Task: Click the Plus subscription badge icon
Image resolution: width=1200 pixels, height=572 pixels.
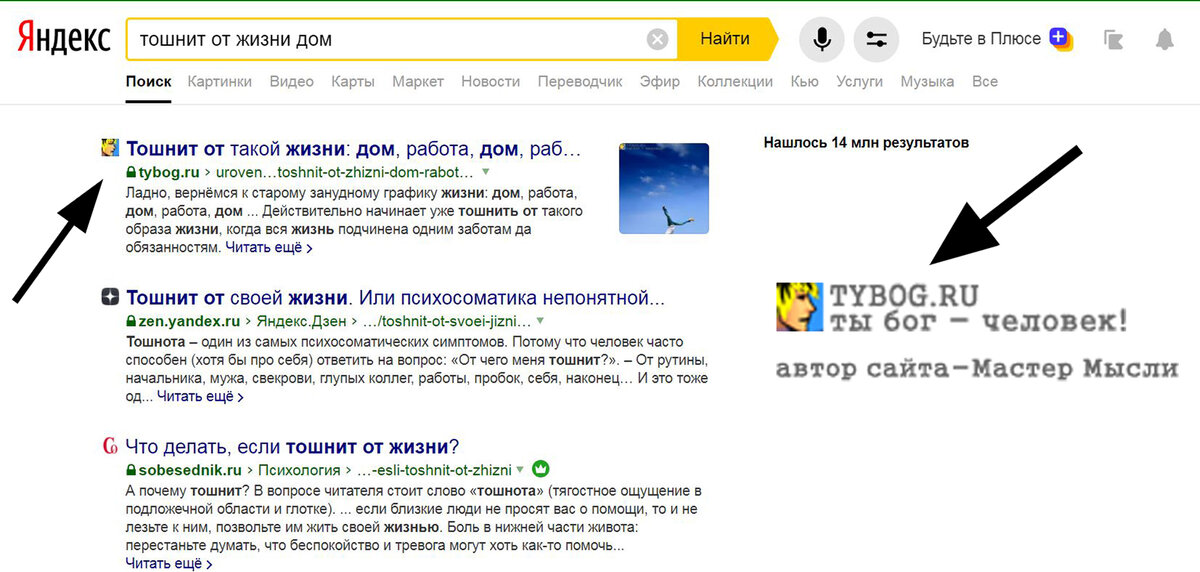Action: [1060, 39]
